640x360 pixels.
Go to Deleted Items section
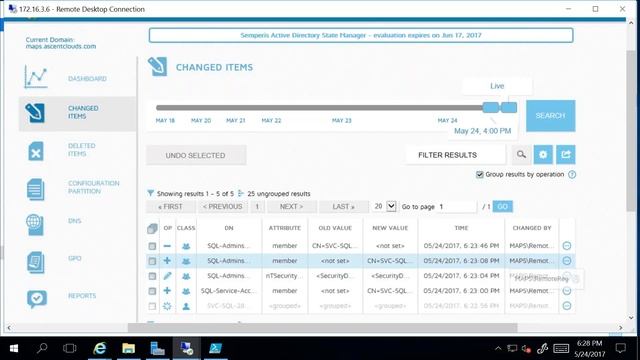[x=82, y=150]
